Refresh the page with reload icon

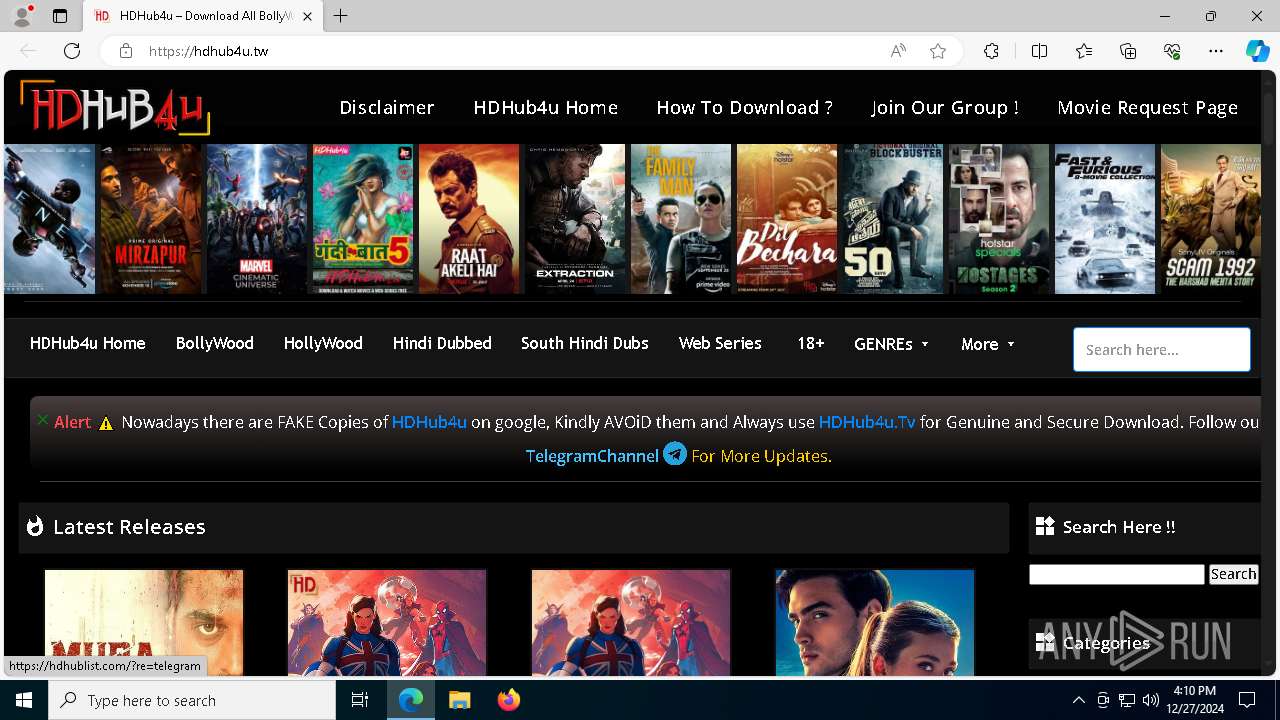[72, 51]
